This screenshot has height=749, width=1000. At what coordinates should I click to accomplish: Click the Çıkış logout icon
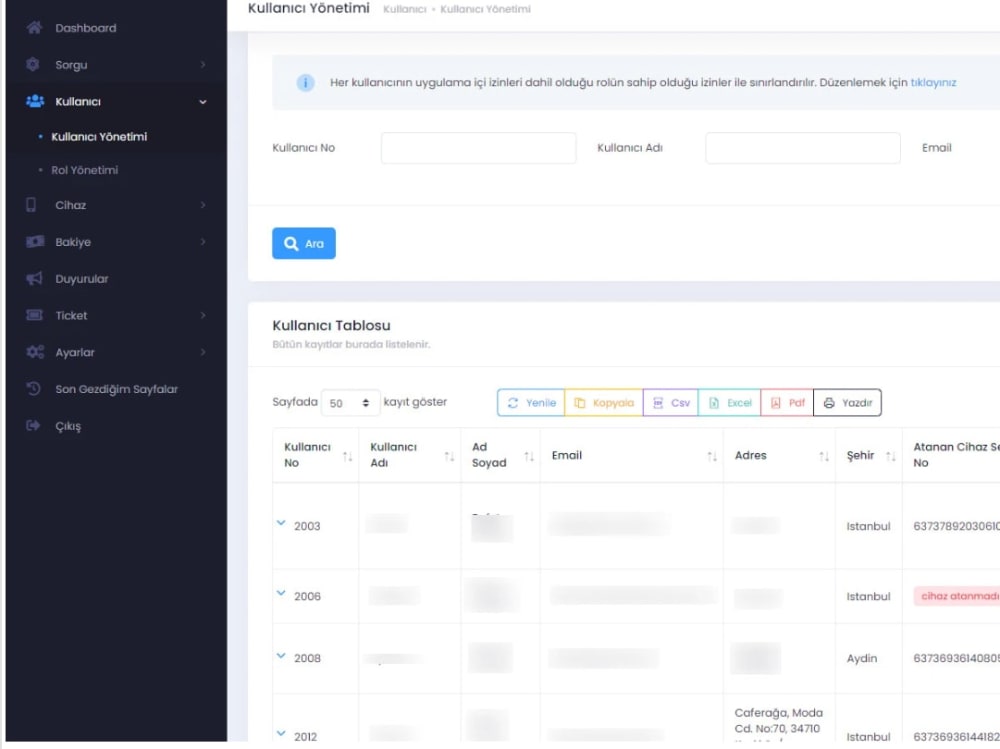pos(32,426)
